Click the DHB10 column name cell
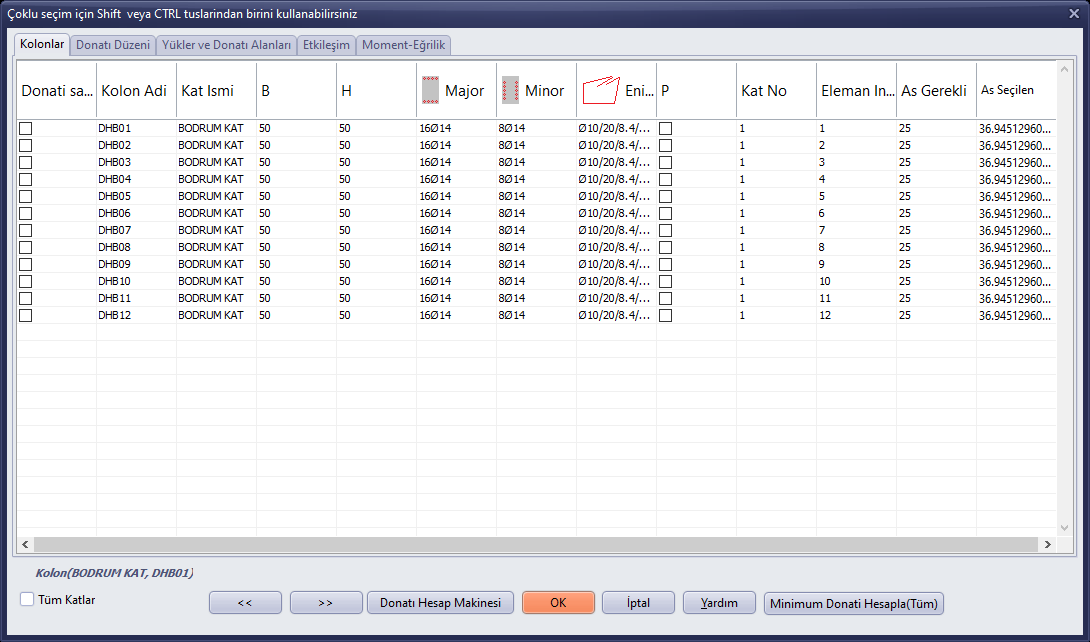The image size is (1090, 642). [136, 281]
